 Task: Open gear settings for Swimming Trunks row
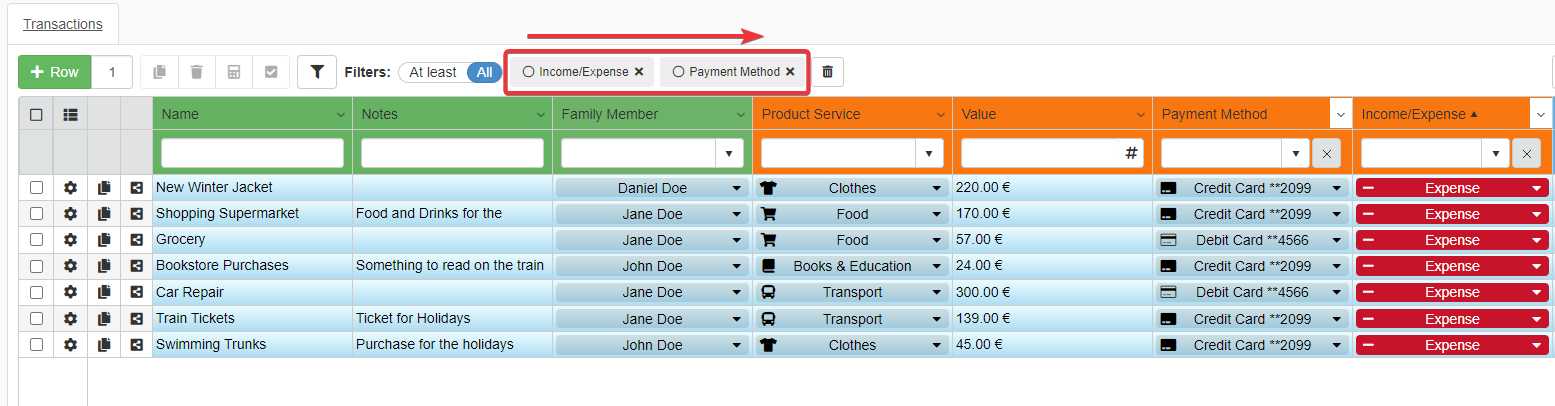[x=70, y=345]
